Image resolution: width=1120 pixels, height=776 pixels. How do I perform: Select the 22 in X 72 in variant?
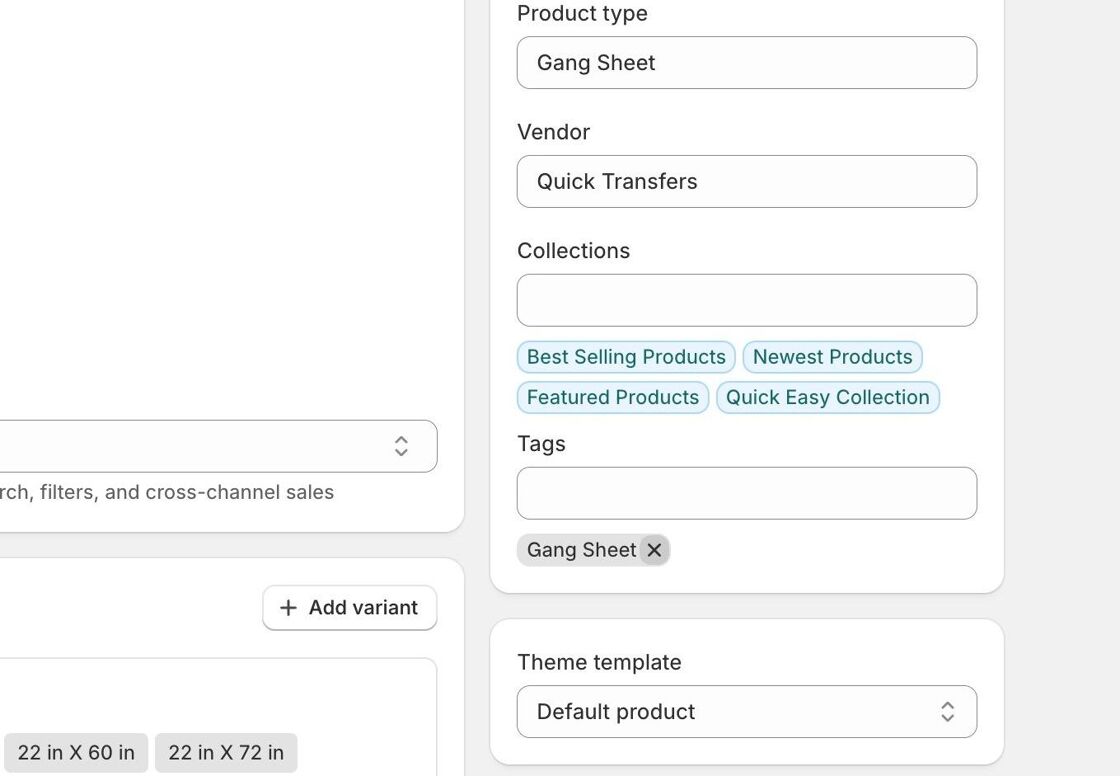coord(226,752)
